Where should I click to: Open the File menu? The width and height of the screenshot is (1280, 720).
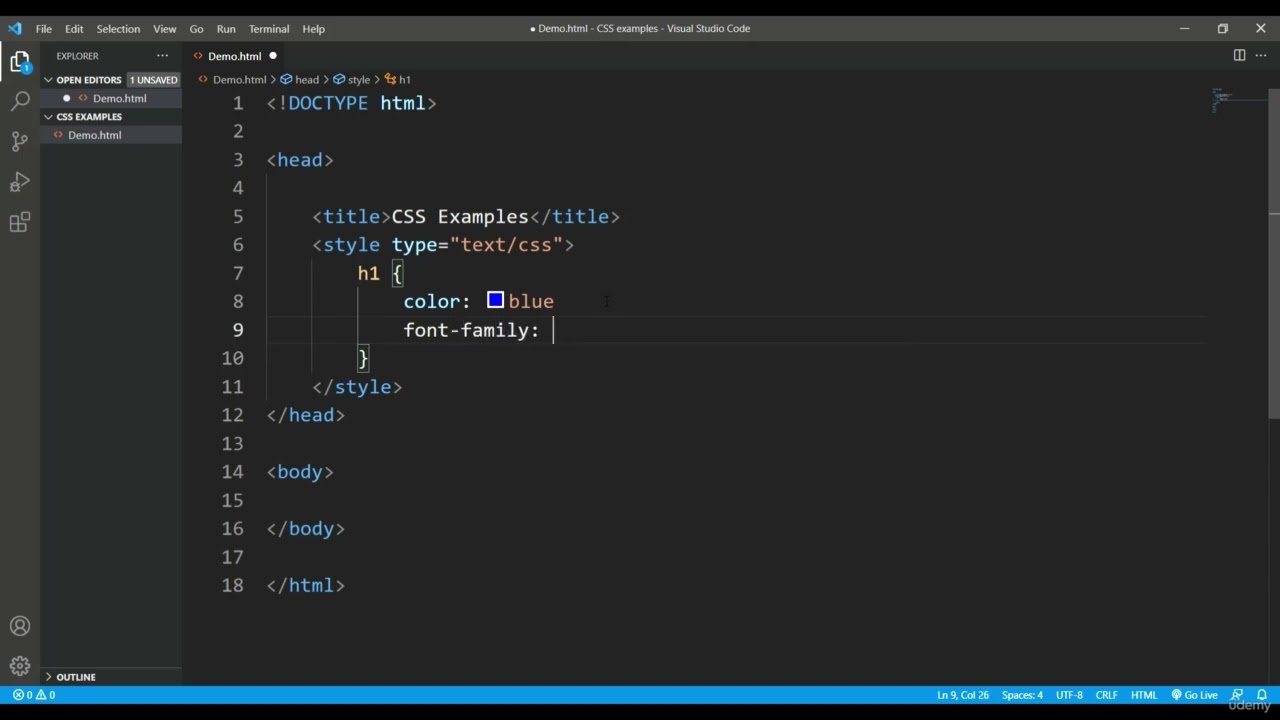44,29
